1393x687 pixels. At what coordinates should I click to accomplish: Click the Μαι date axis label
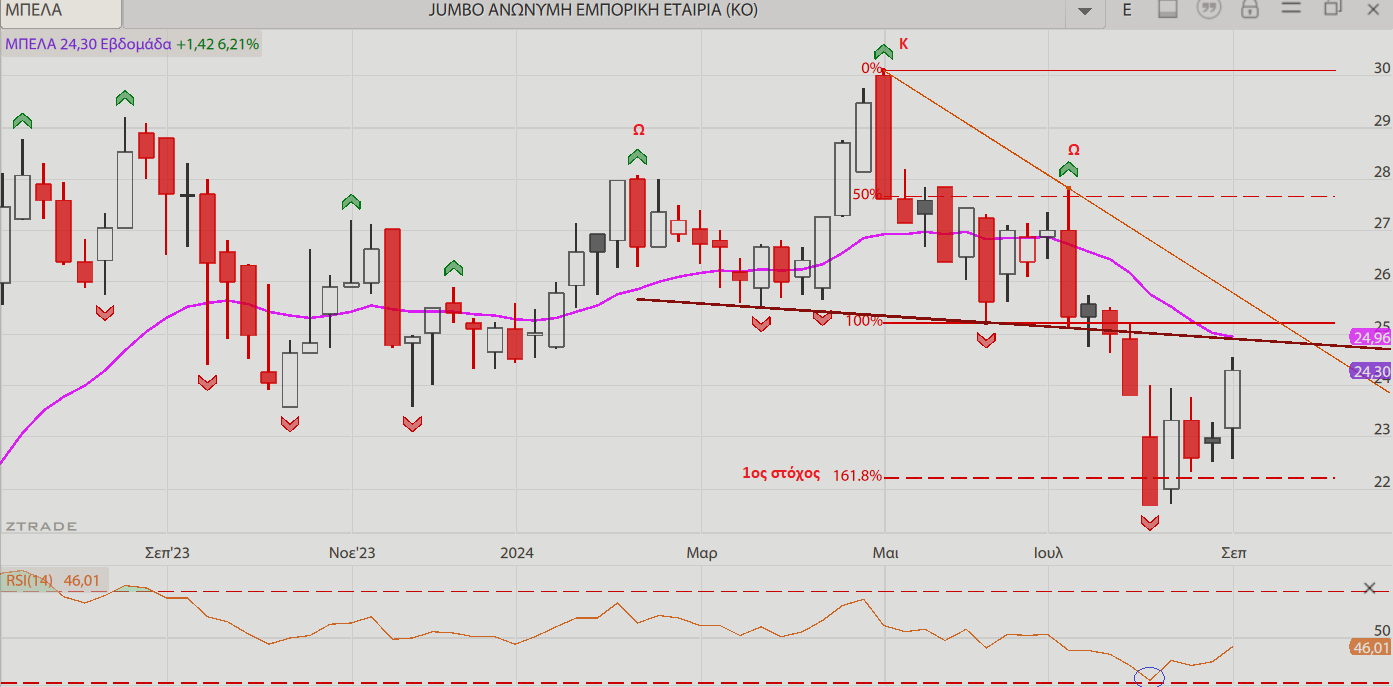pos(885,553)
